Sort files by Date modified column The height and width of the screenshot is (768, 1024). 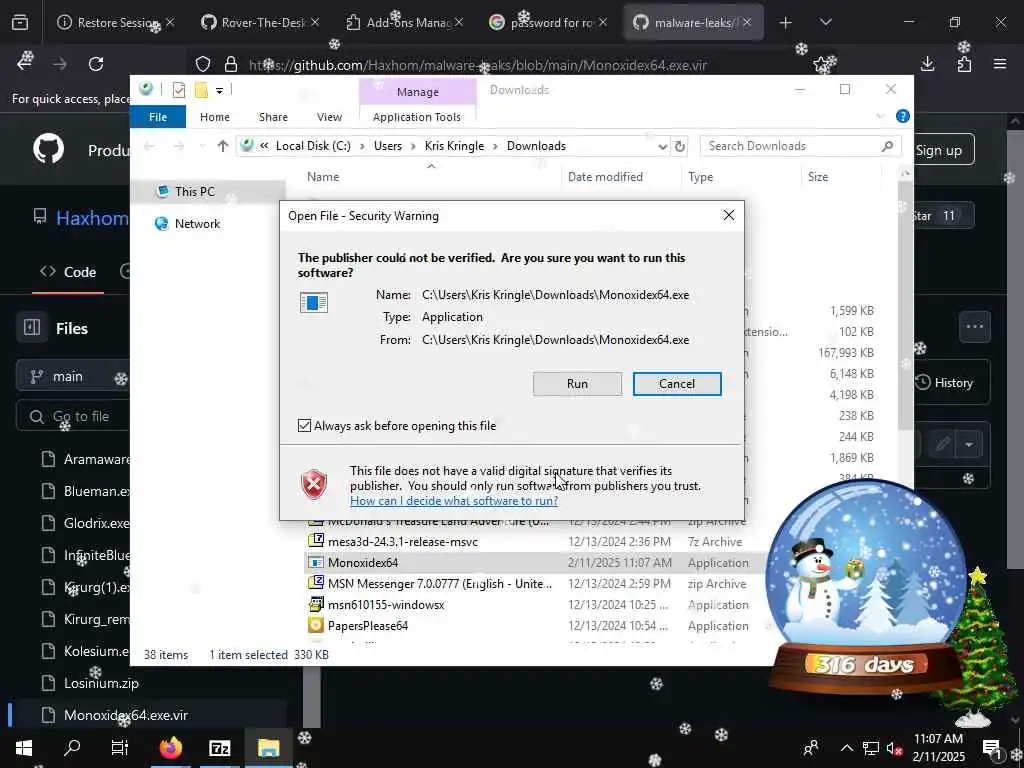[x=605, y=177]
